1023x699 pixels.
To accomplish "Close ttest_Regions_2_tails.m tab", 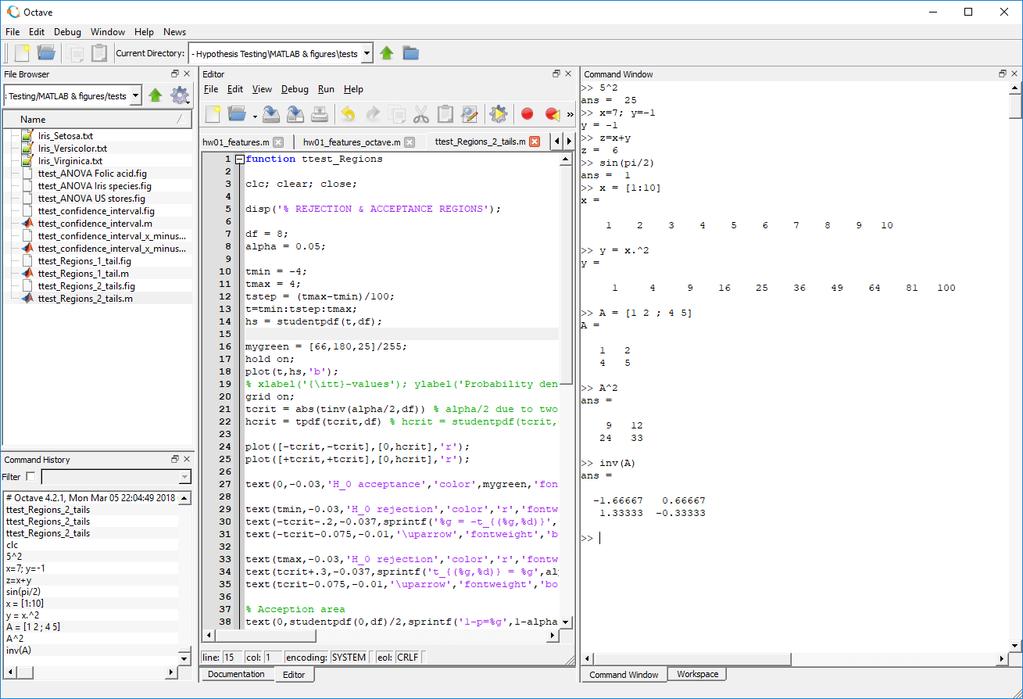I will coord(534,141).
